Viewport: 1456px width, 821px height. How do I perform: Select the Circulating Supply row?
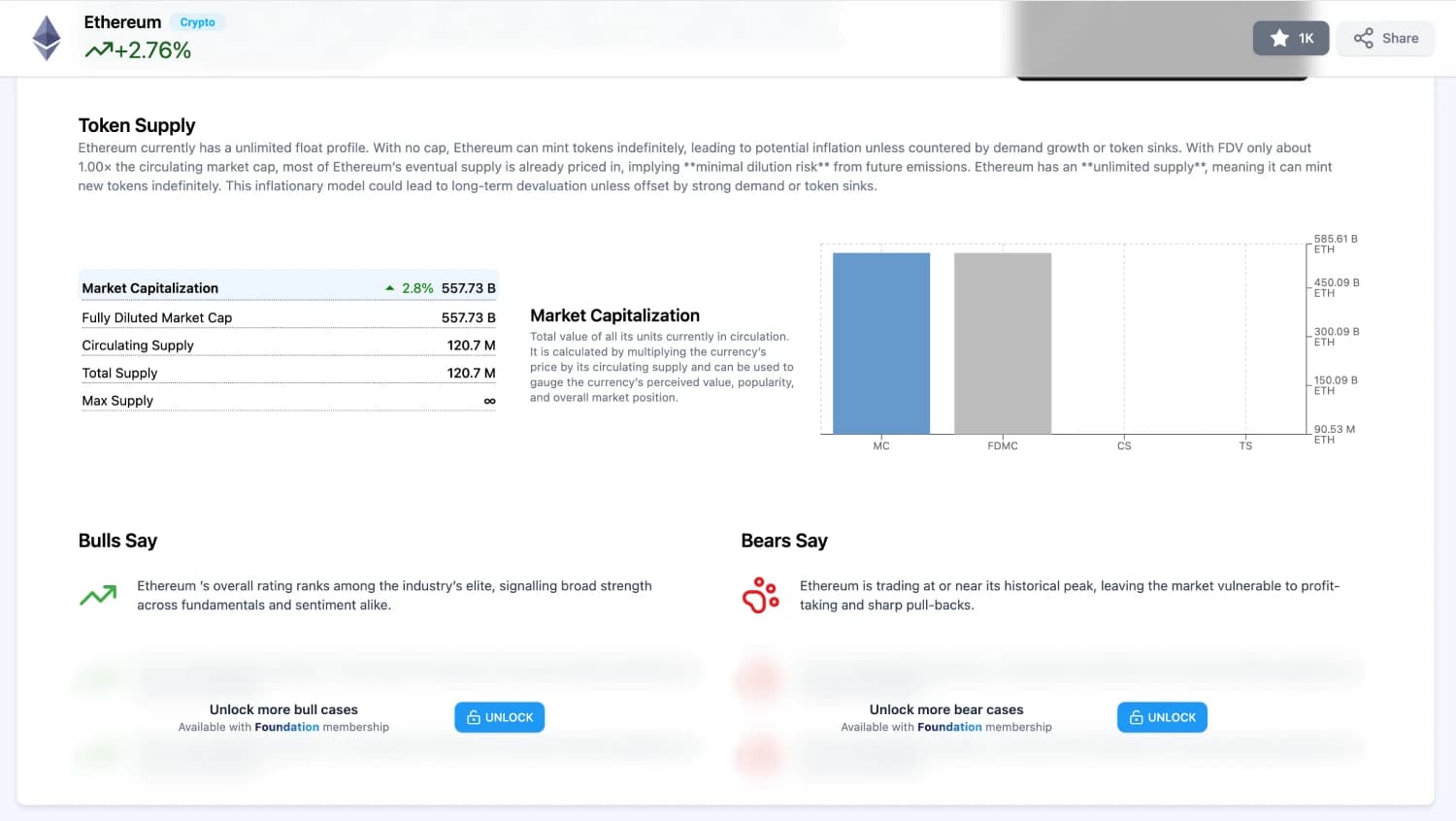(287, 345)
